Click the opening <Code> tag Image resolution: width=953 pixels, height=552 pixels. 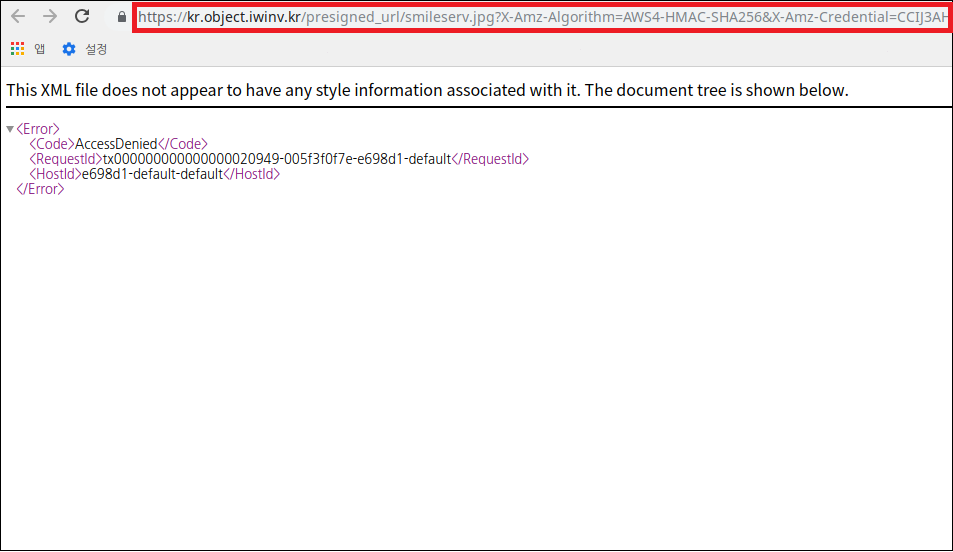tap(52, 144)
